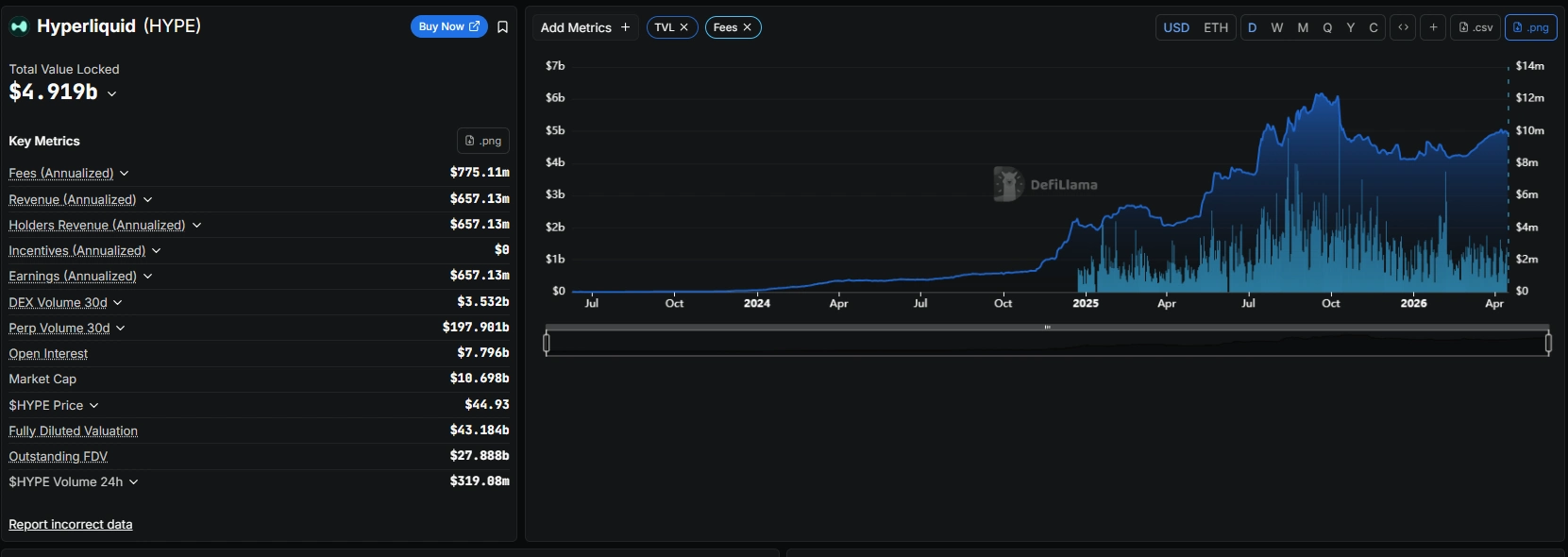Remove the Fees metric chip

747,27
